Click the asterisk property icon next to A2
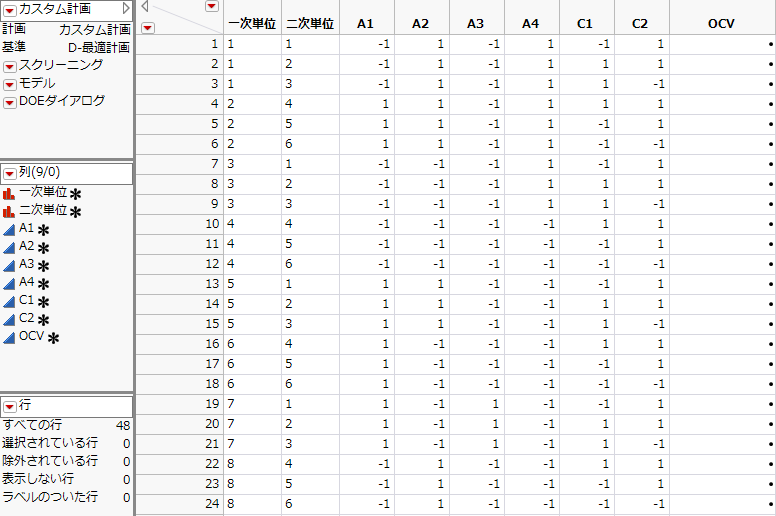The width and height of the screenshot is (776, 516). pyautogui.click(x=44, y=248)
